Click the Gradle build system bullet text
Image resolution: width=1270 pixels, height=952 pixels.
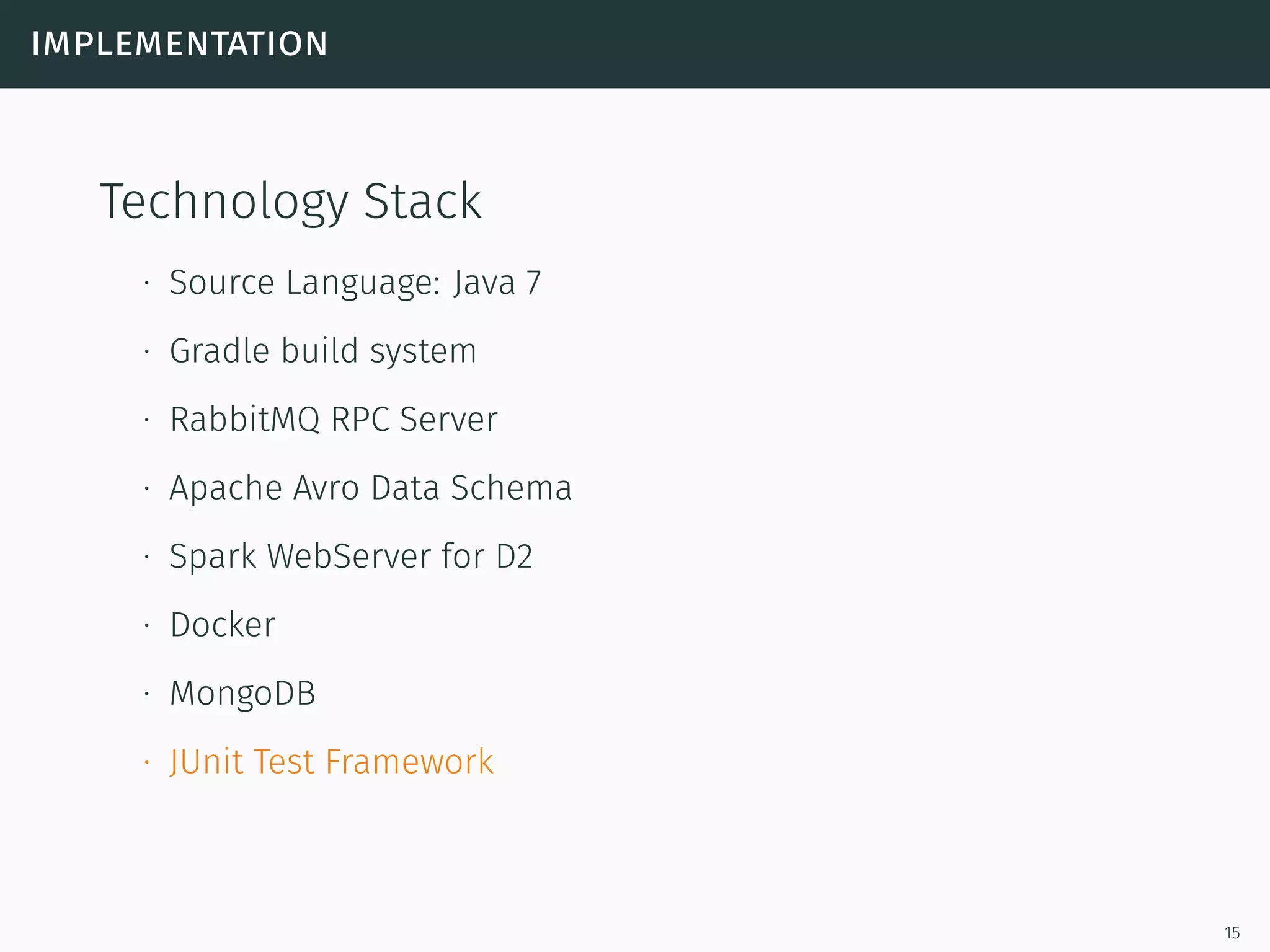[322, 351]
